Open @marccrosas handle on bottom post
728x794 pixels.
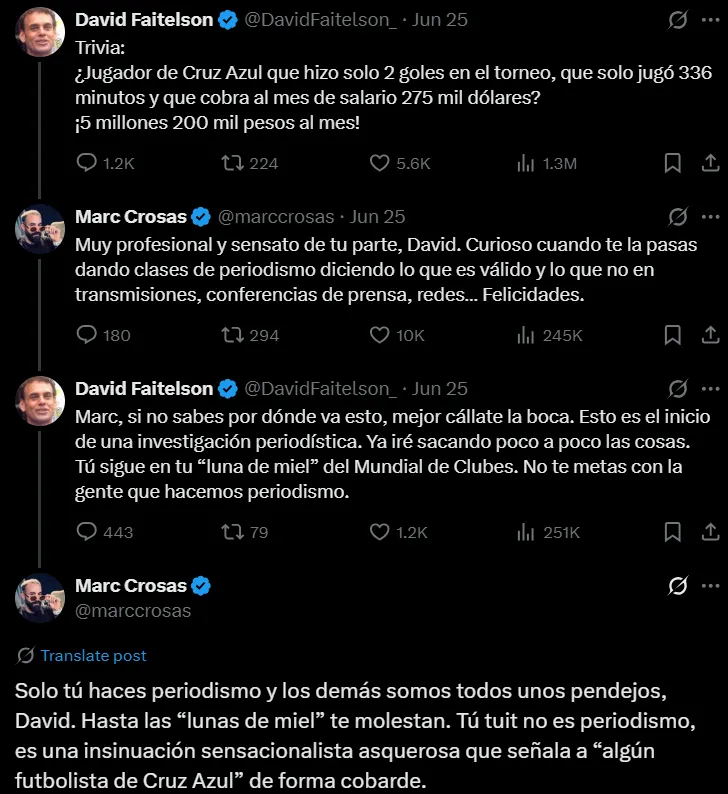tap(133, 610)
